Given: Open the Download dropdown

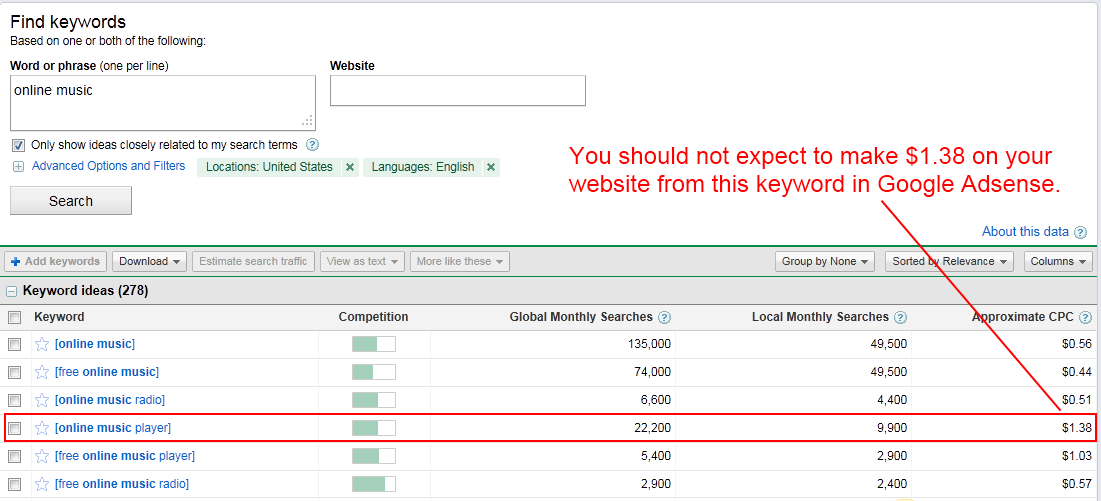Looking at the screenshot, I should click(150, 261).
